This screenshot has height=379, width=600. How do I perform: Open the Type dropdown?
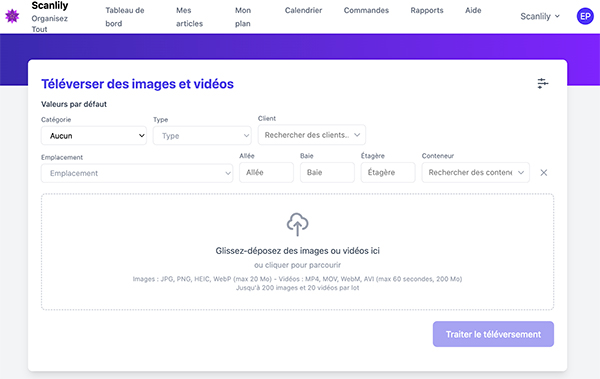click(x=202, y=136)
